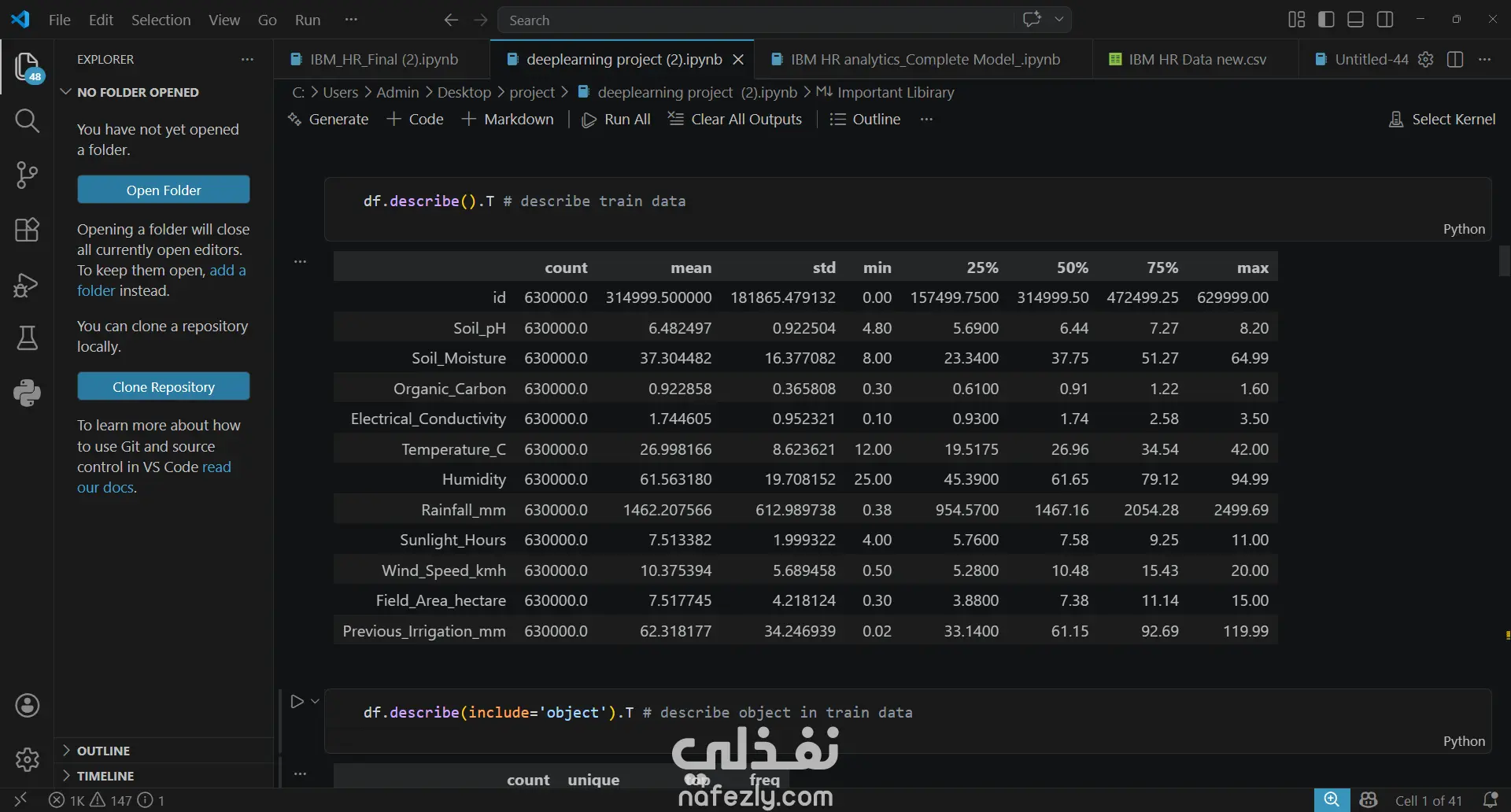Viewport: 1511px width, 812px height.
Task: Click Clear All Outputs
Action: click(735, 119)
